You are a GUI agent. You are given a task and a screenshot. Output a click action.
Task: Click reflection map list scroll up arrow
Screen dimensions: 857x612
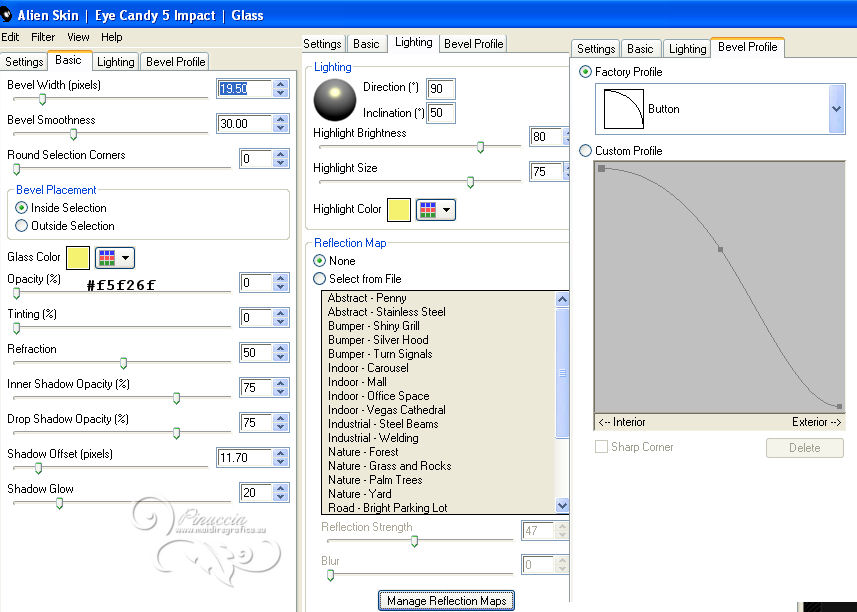coord(562,299)
